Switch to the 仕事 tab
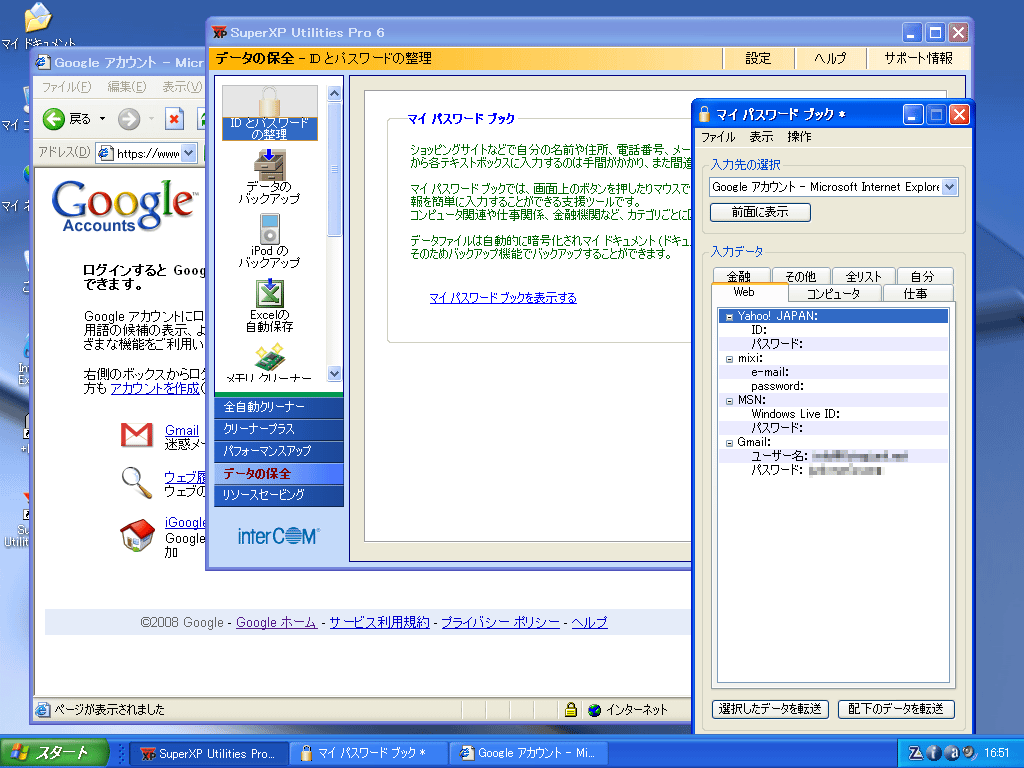The height and width of the screenshot is (768, 1024). (918, 293)
